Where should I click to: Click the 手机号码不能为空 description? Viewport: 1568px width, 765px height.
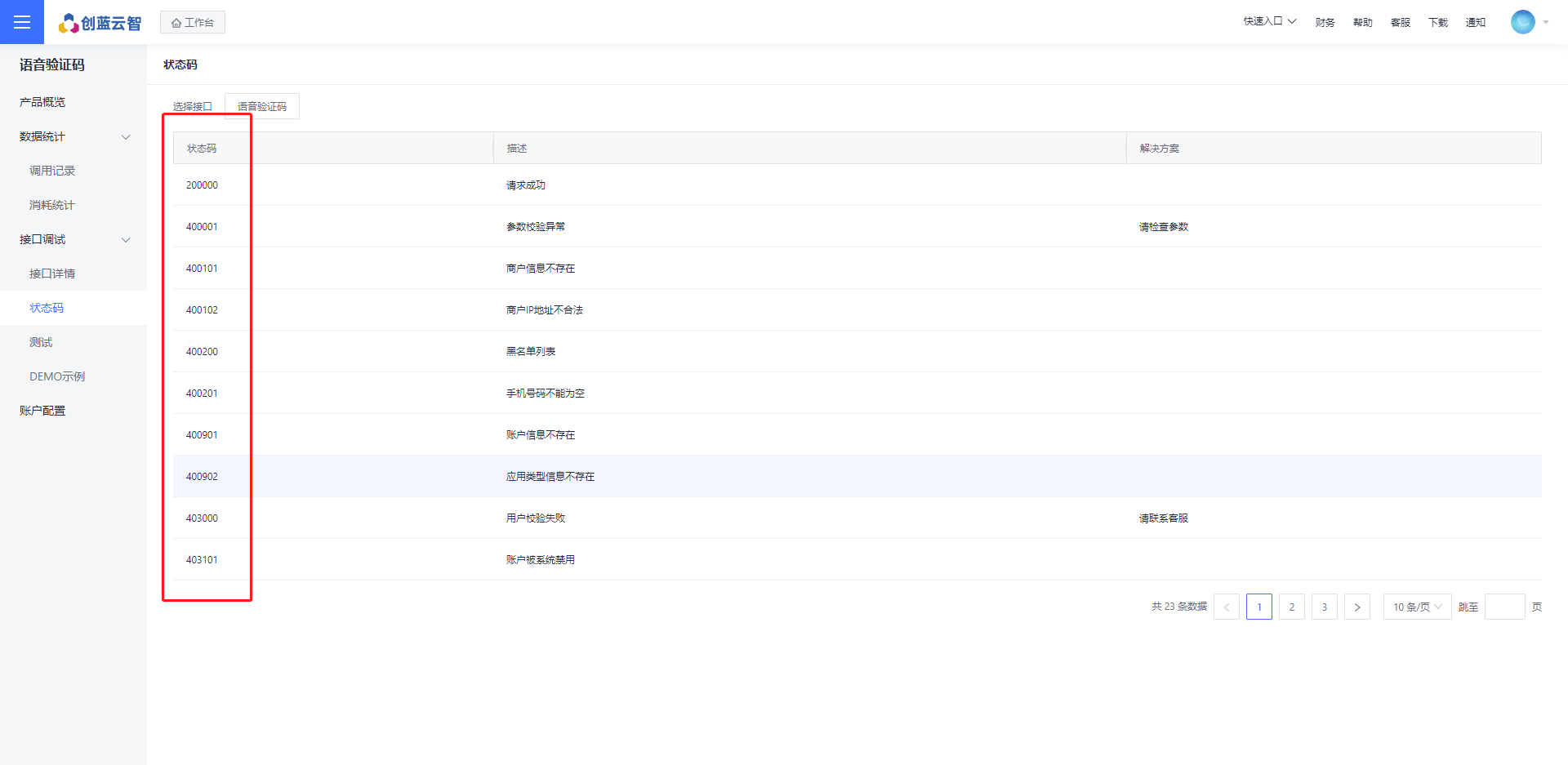pyautogui.click(x=546, y=394)
